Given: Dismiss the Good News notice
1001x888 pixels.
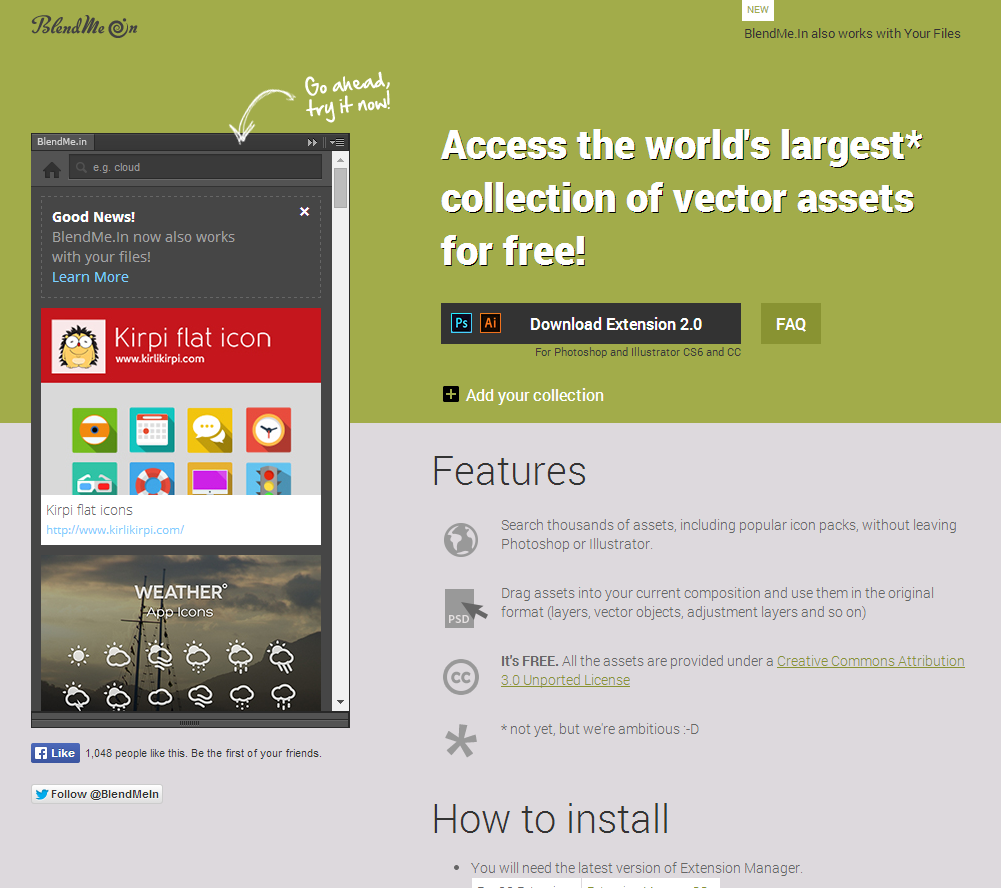Looking at the screenshot, I should point(305,211).
